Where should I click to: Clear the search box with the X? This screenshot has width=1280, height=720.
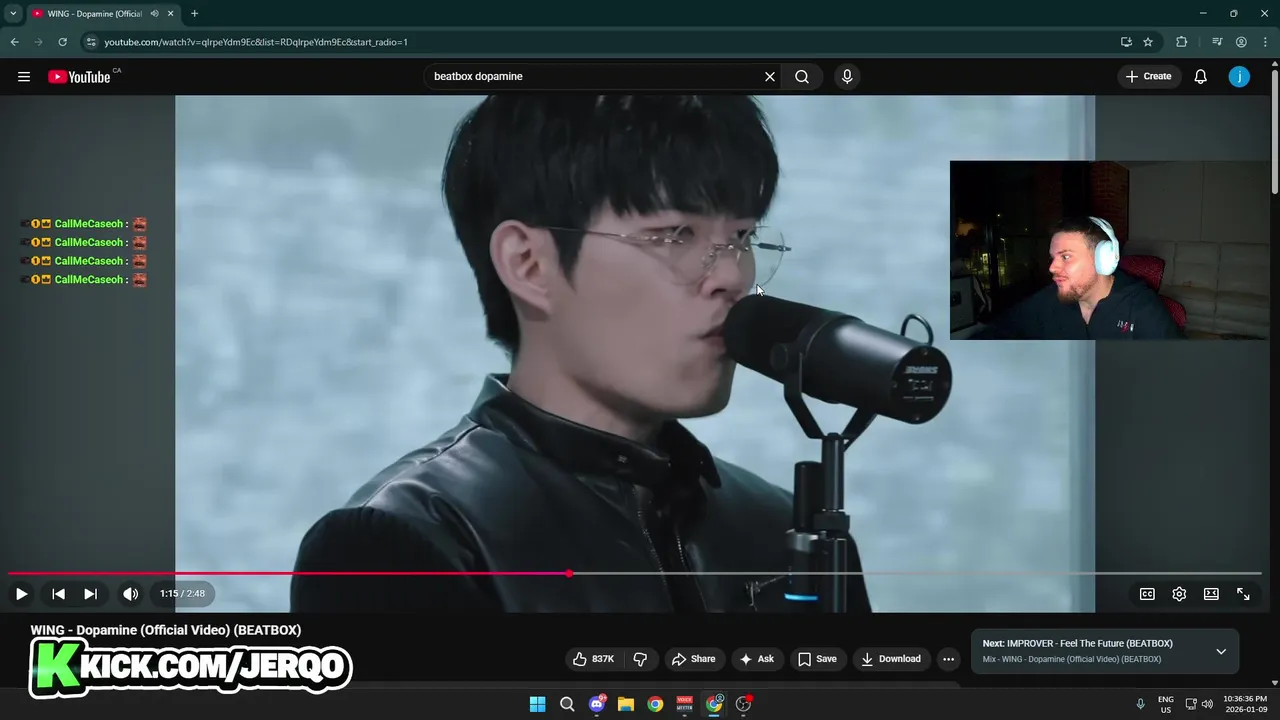tap(770, 77)
